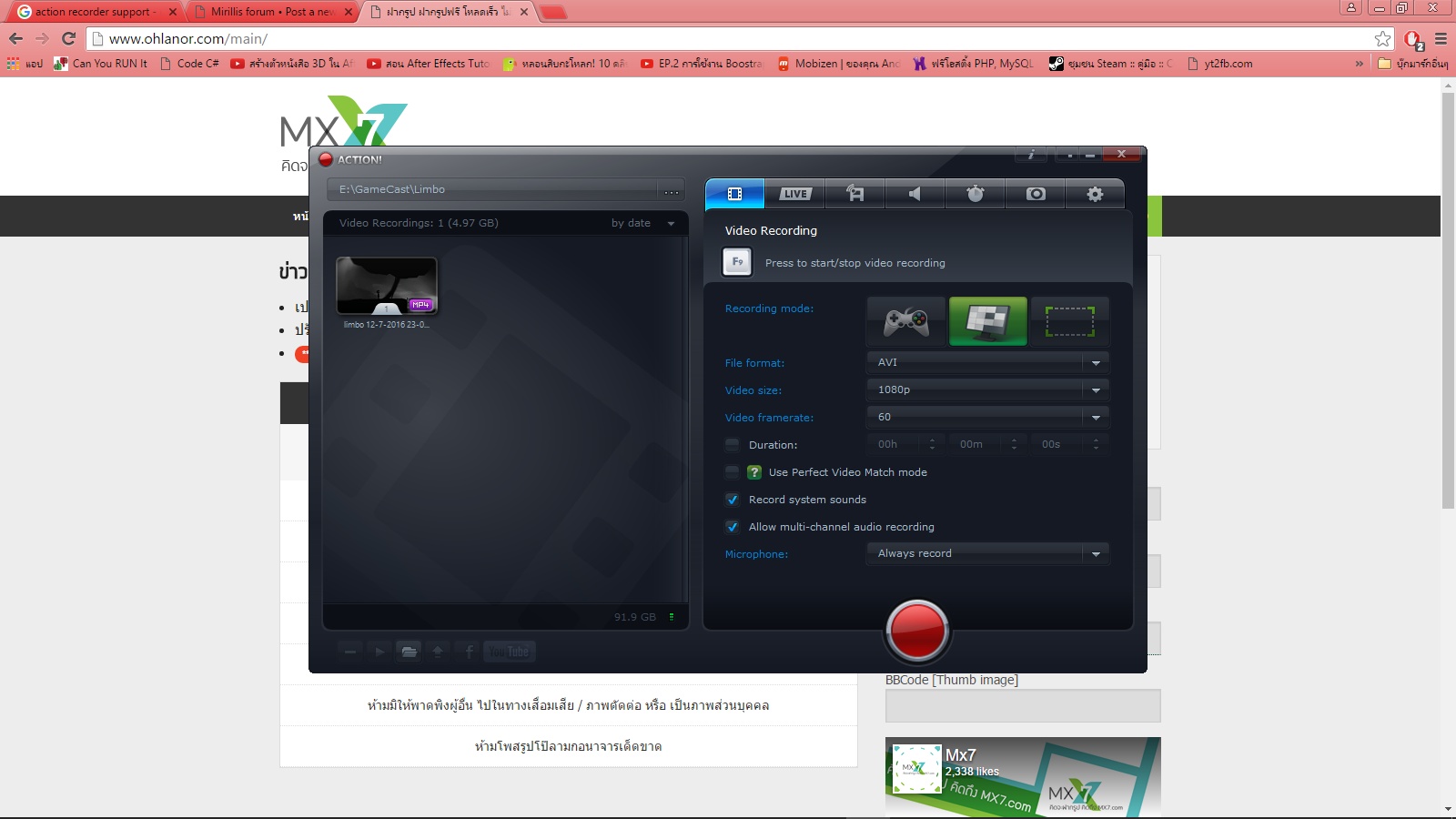Select the dashed-rectangle region recording mode
Screen dimensions: 1456x819
(1069, 321)
